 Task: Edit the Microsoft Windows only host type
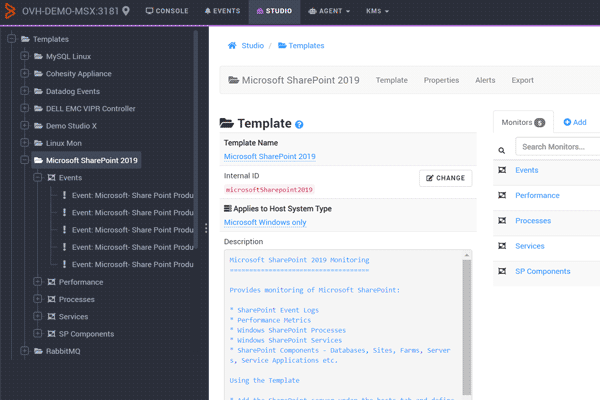point(265,222)
